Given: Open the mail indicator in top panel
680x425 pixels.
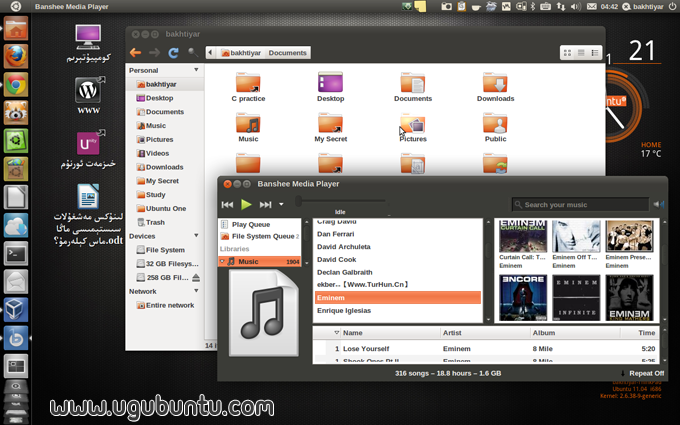Looking at the screenshot, I should click(x=592, y=7).
